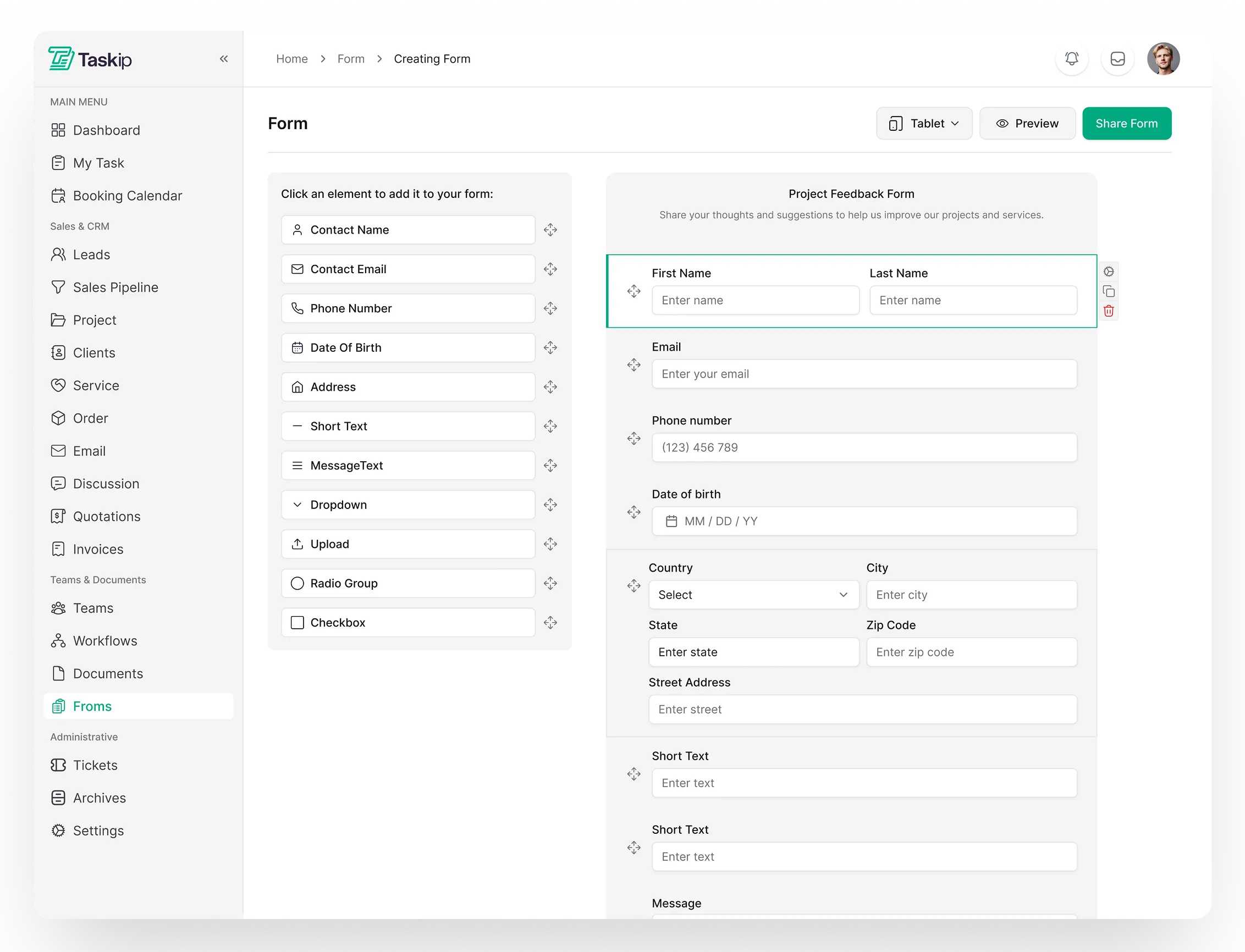This screenshot has height=952, width=1245.
Task: Open Sales Pipeline in sidebar
Action: tap(115, 287)
